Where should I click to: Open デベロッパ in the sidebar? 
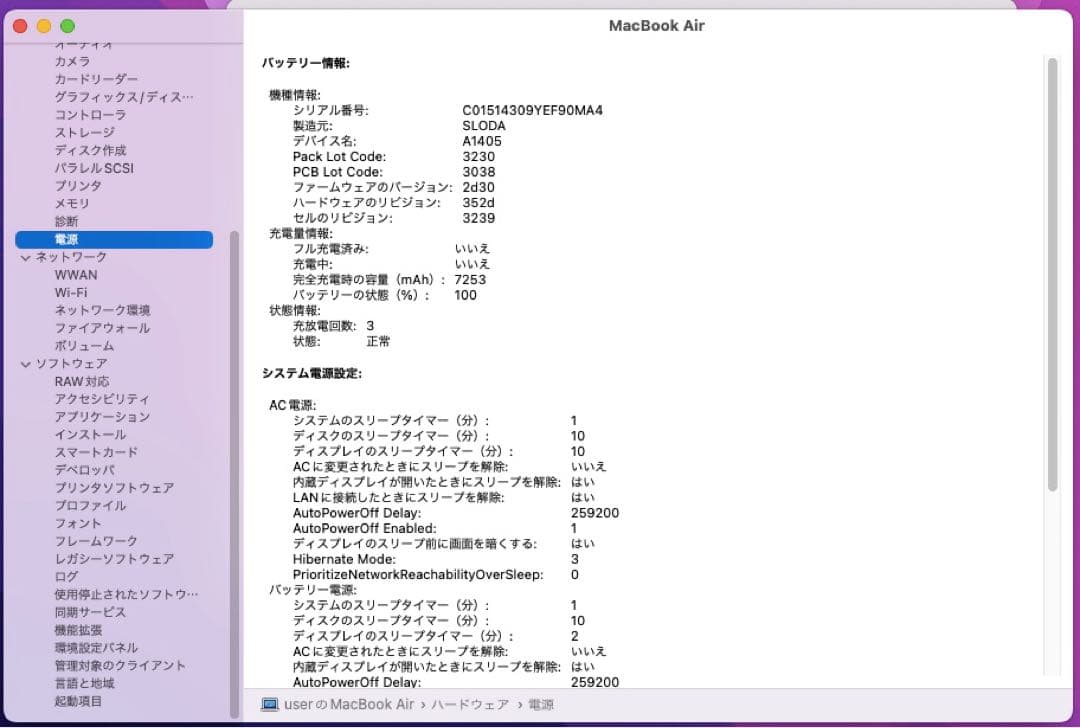[x=85, y=470]
